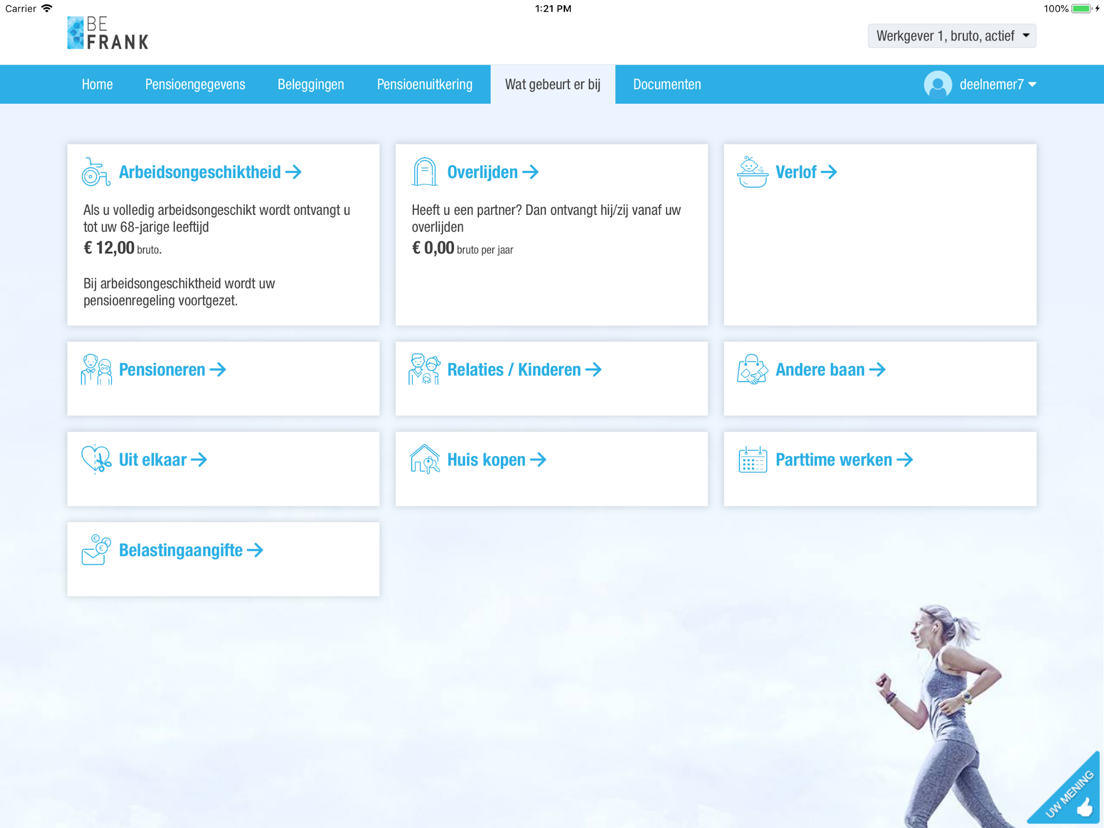Click the 1:21 PM clock in status bar
Screen dimensions: 1104x828
[553, 8]
